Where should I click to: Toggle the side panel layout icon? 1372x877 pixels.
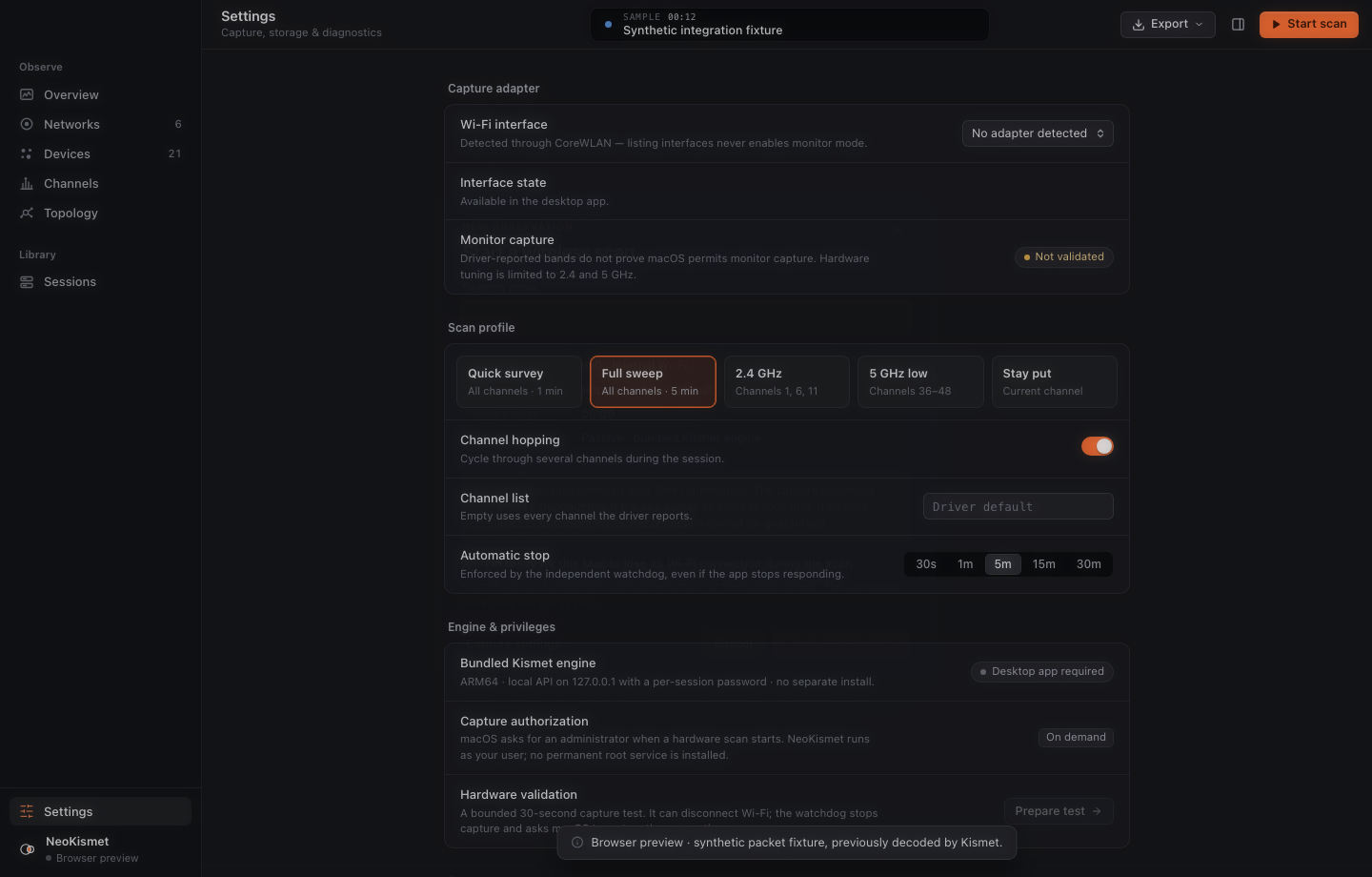click(x=1239, y=25)
